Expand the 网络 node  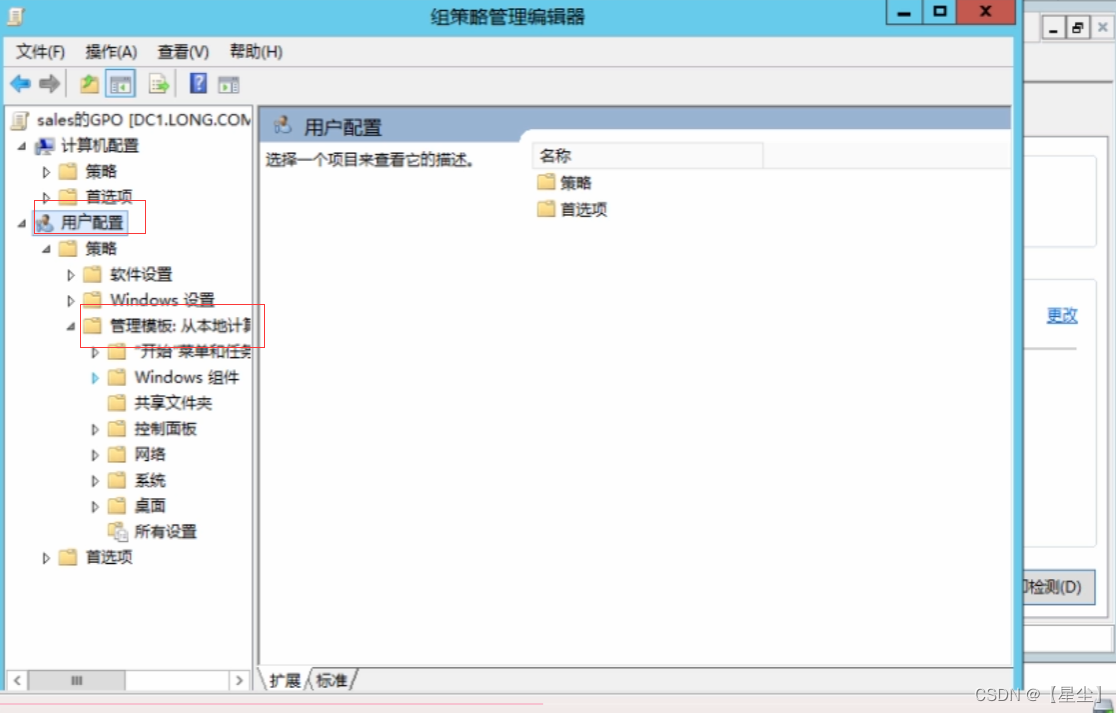[95, 455]
